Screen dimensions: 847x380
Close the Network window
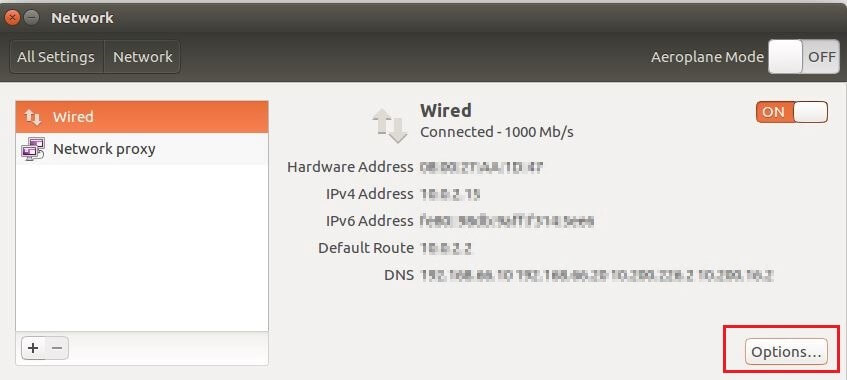click(x=13, y=18)
